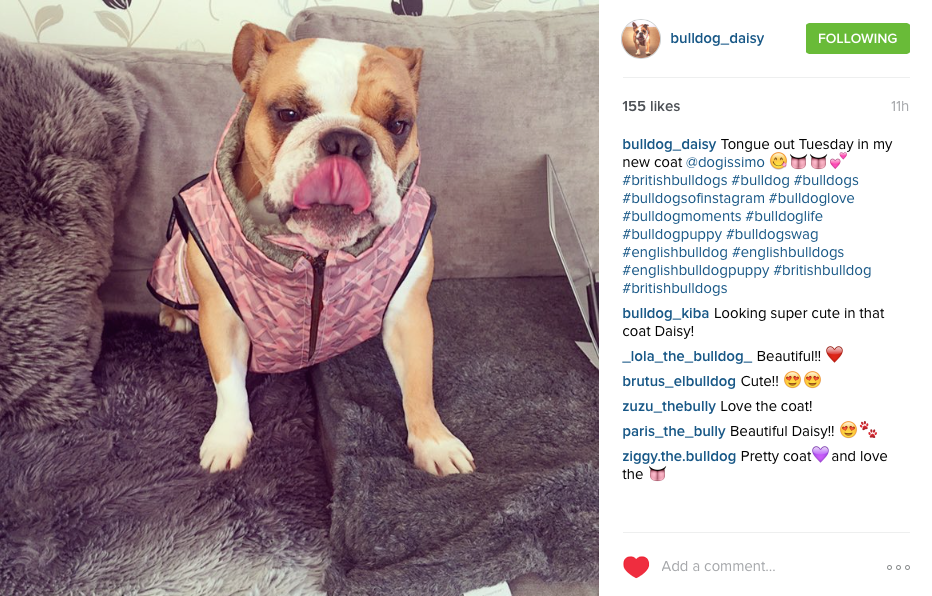This screenshot has height=596, width=932.
Task: Open the #bulldogswag hashtag
Action: click(772, 235)
